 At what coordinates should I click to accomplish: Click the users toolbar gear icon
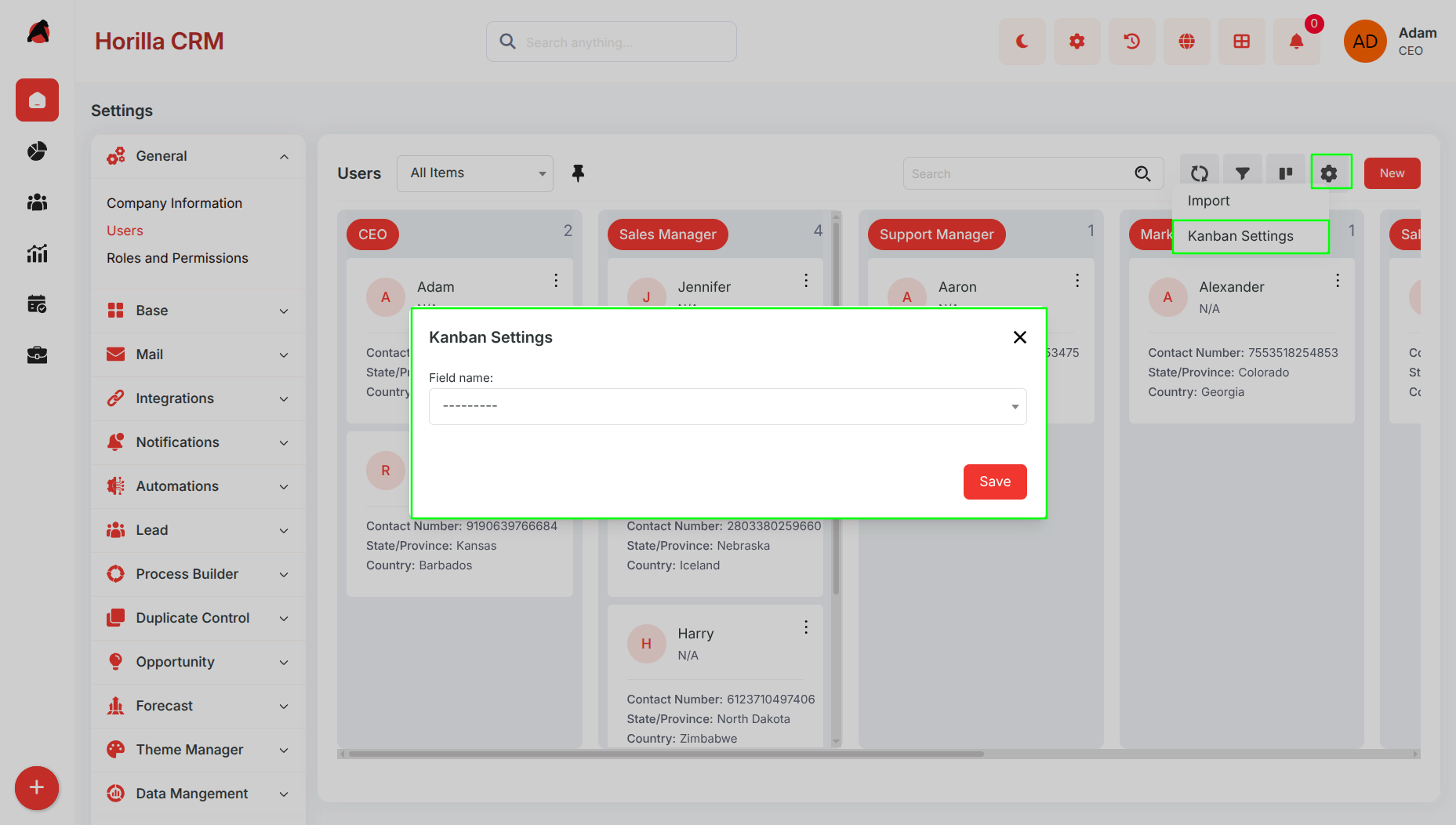(x=1331, y=173)
